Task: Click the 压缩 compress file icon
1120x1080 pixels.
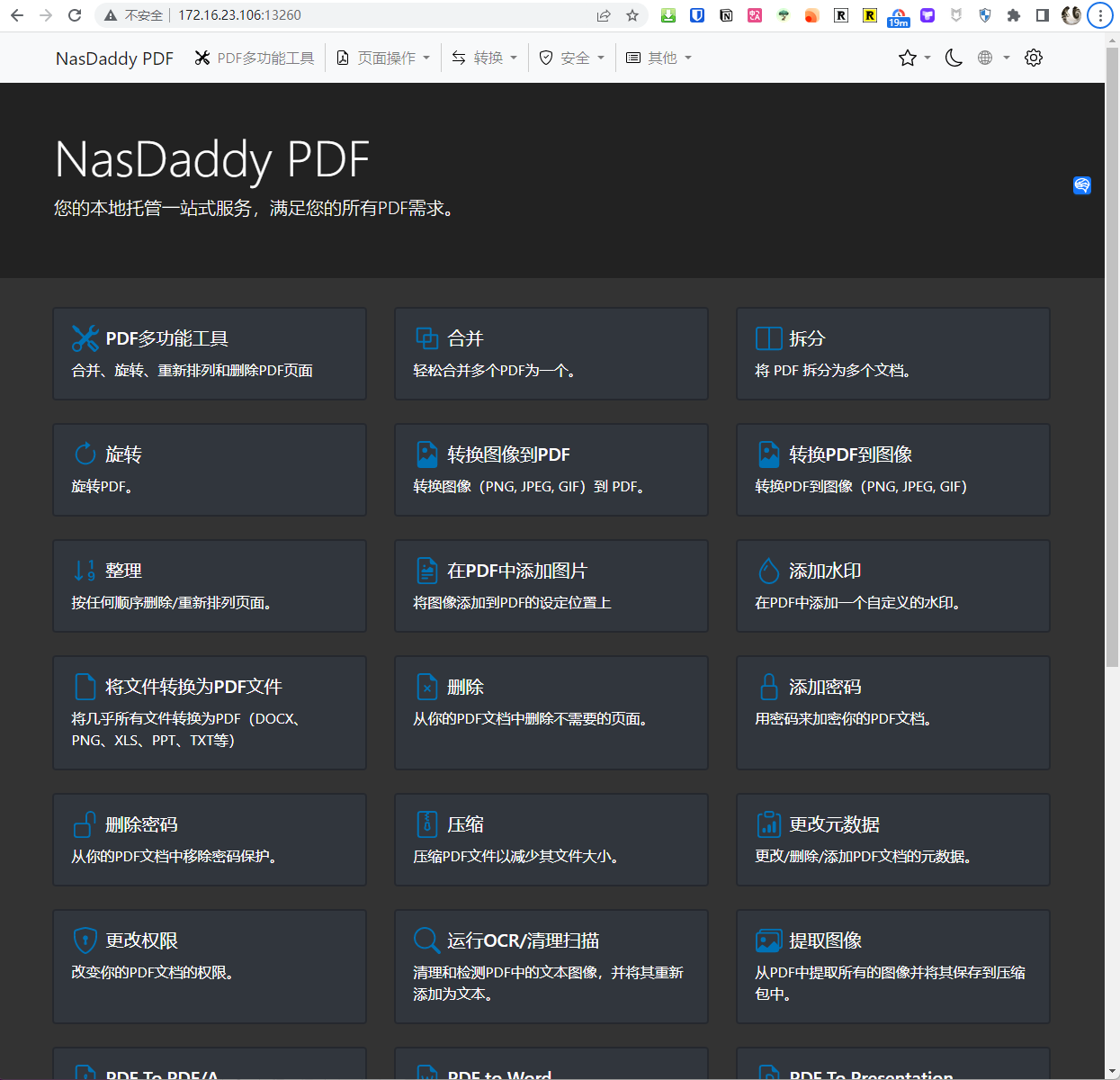Action: [426, 824]
